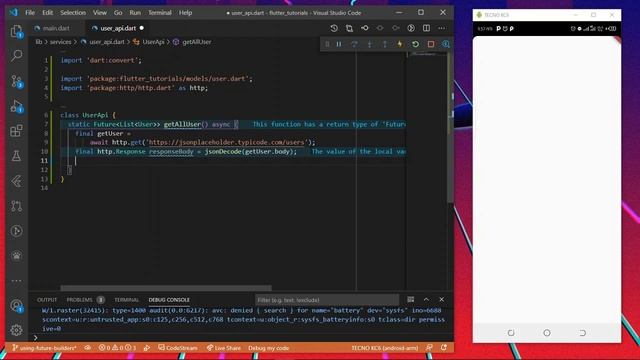Step into in the debug toolbar
This screenshot has height=360, width=640.
pyautogui.click(x=369, y=44)
